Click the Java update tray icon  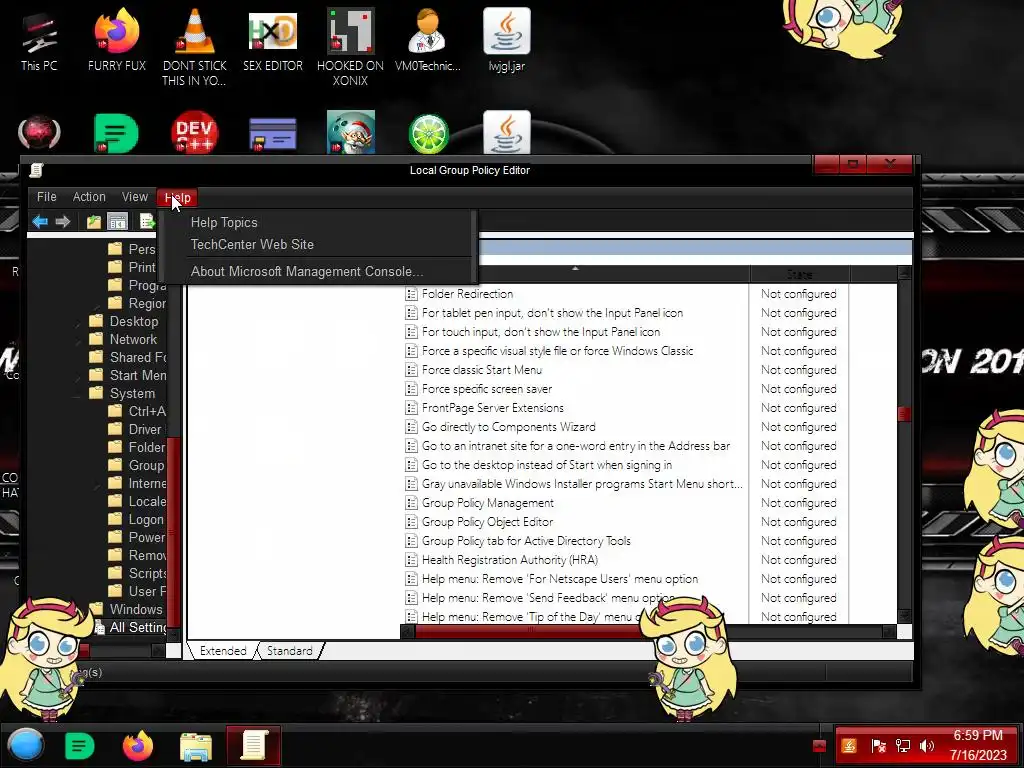[x=849, y=745]
